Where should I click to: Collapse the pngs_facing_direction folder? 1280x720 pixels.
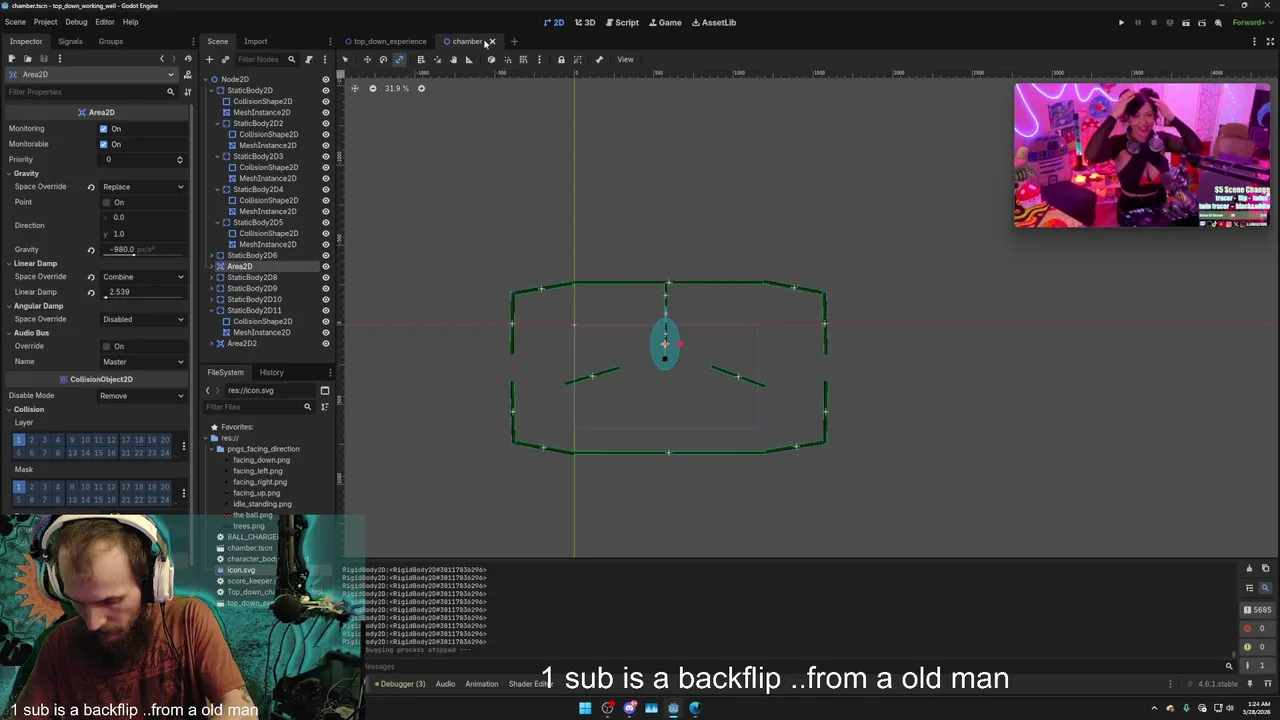pyautogui.click(x=212, y=449)
